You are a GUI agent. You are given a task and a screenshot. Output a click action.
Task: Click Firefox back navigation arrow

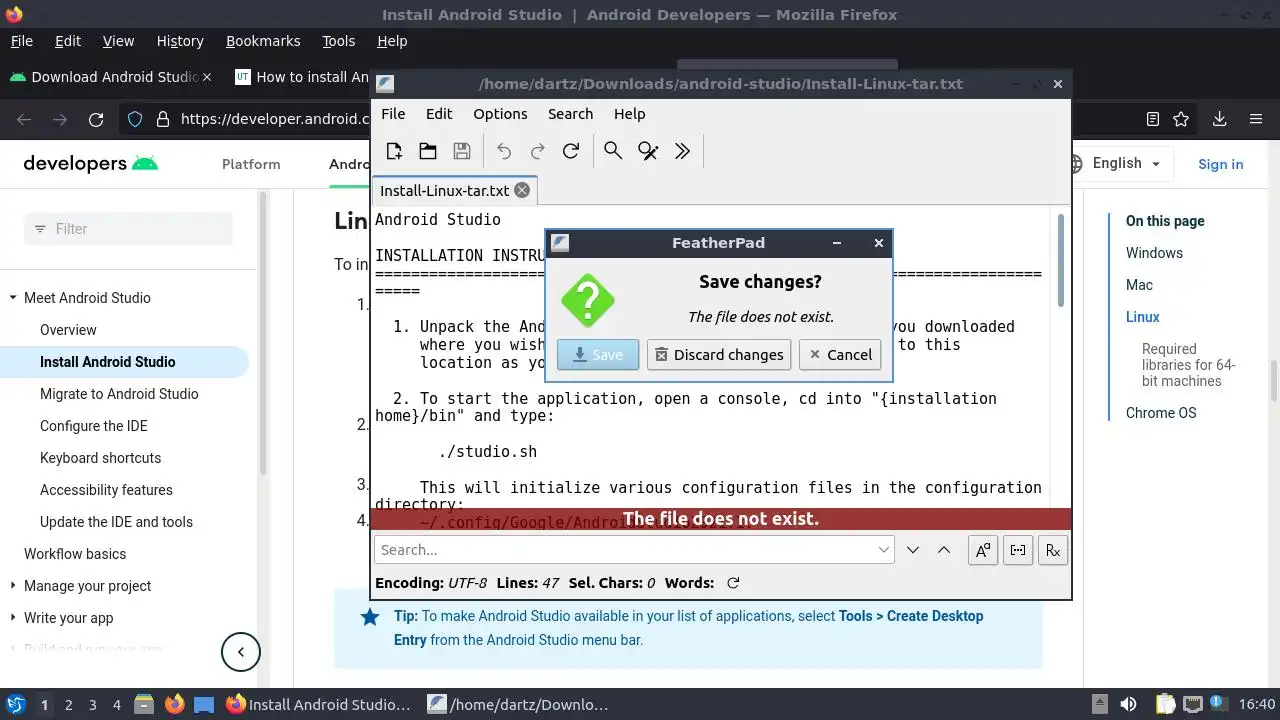click(24, 119)
